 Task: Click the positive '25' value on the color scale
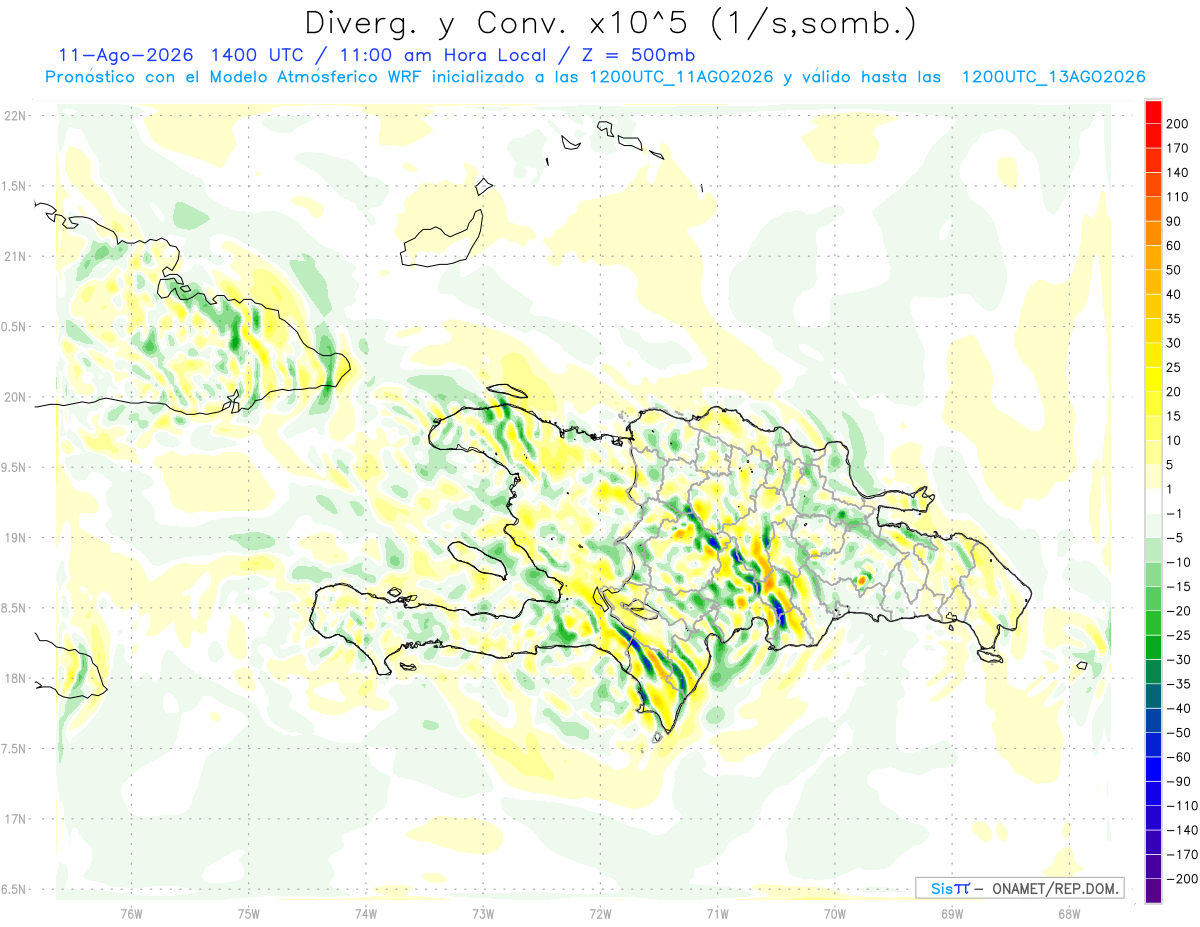pyautogui.click(x=1175, y=368)
